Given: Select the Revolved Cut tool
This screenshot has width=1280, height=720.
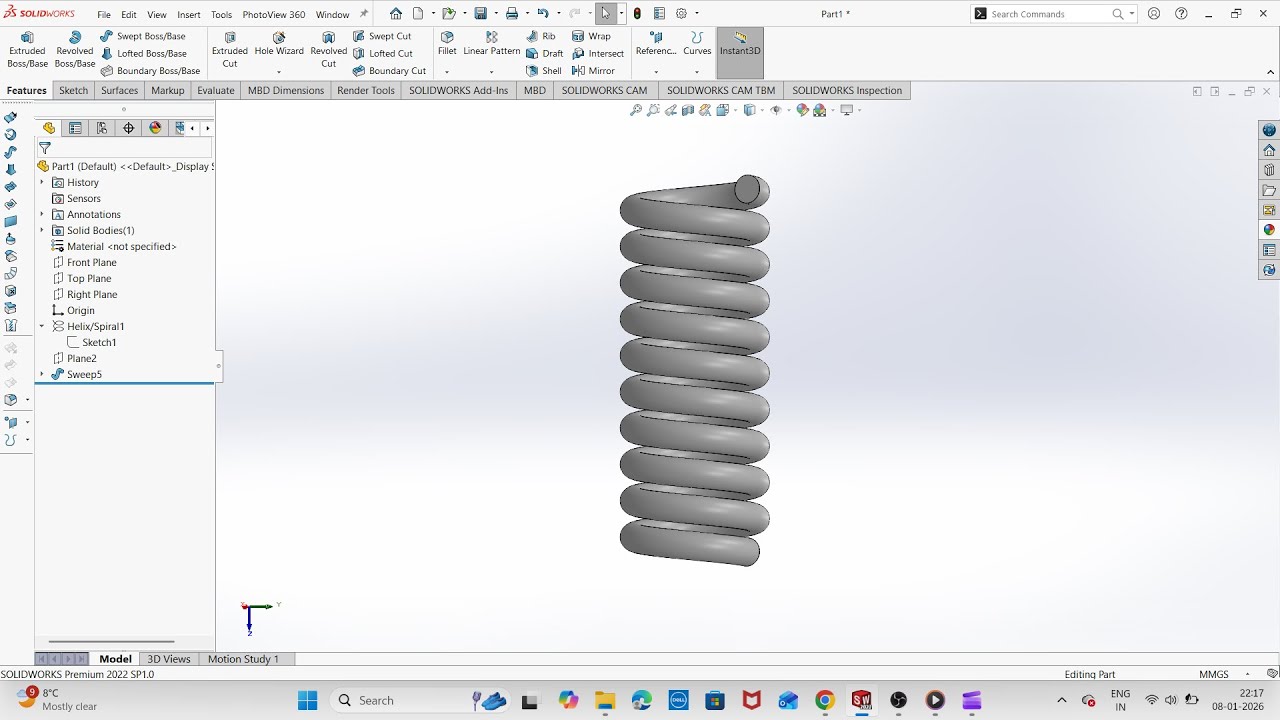Looking at the screenshot, I should 328,50.
